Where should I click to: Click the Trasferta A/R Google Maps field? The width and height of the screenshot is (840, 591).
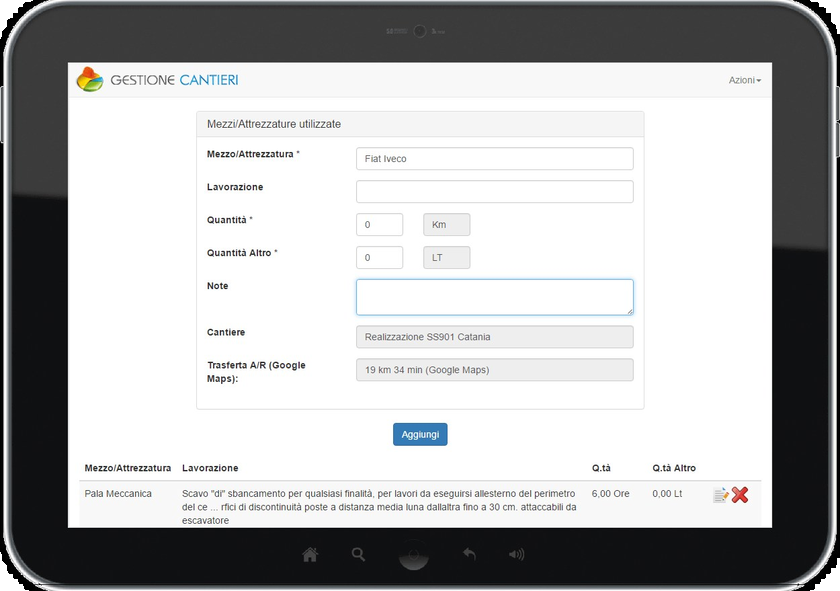pos(494,370)
